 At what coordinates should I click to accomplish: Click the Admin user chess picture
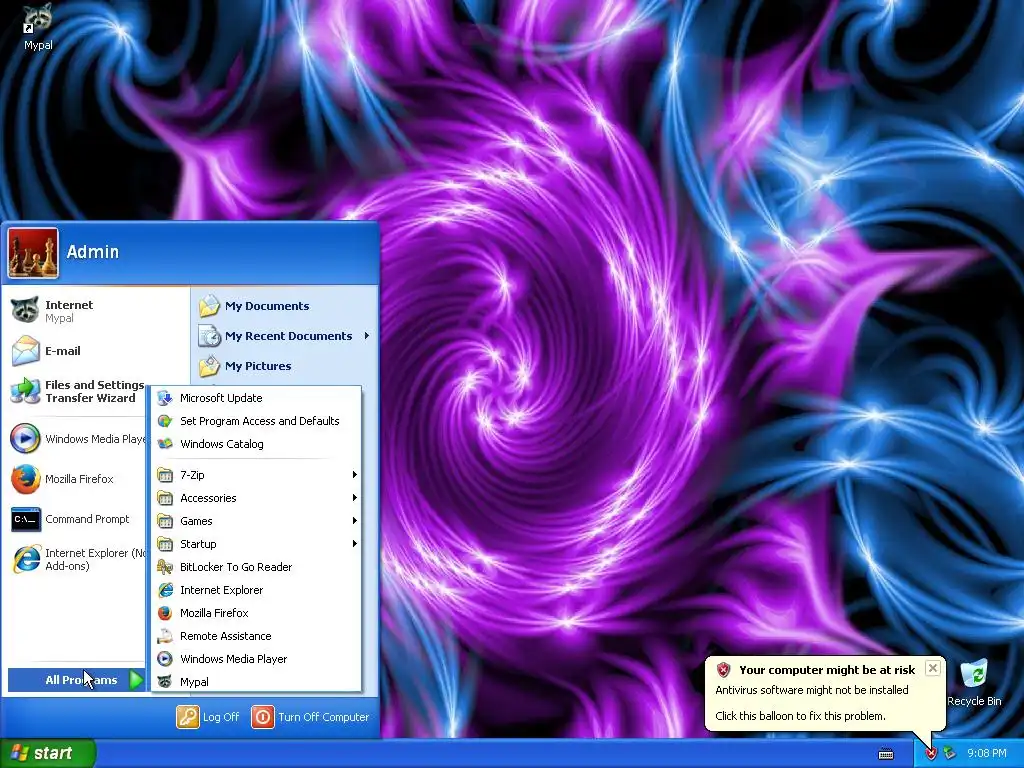33,252
